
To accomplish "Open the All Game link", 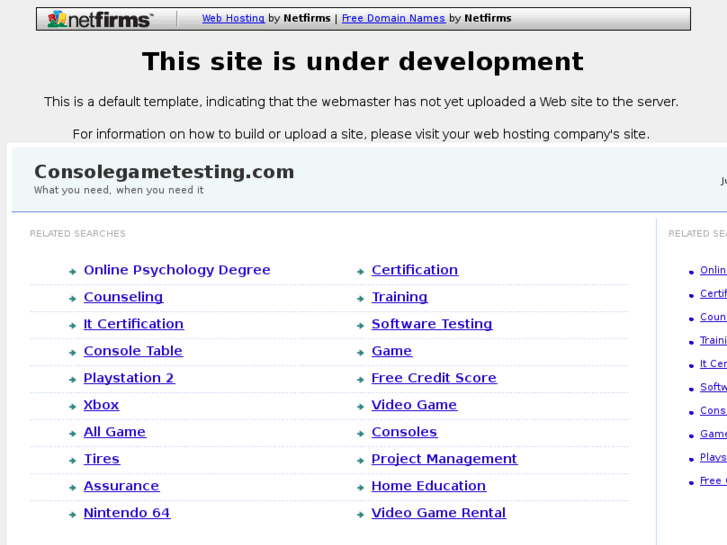I will pos(115,432).
